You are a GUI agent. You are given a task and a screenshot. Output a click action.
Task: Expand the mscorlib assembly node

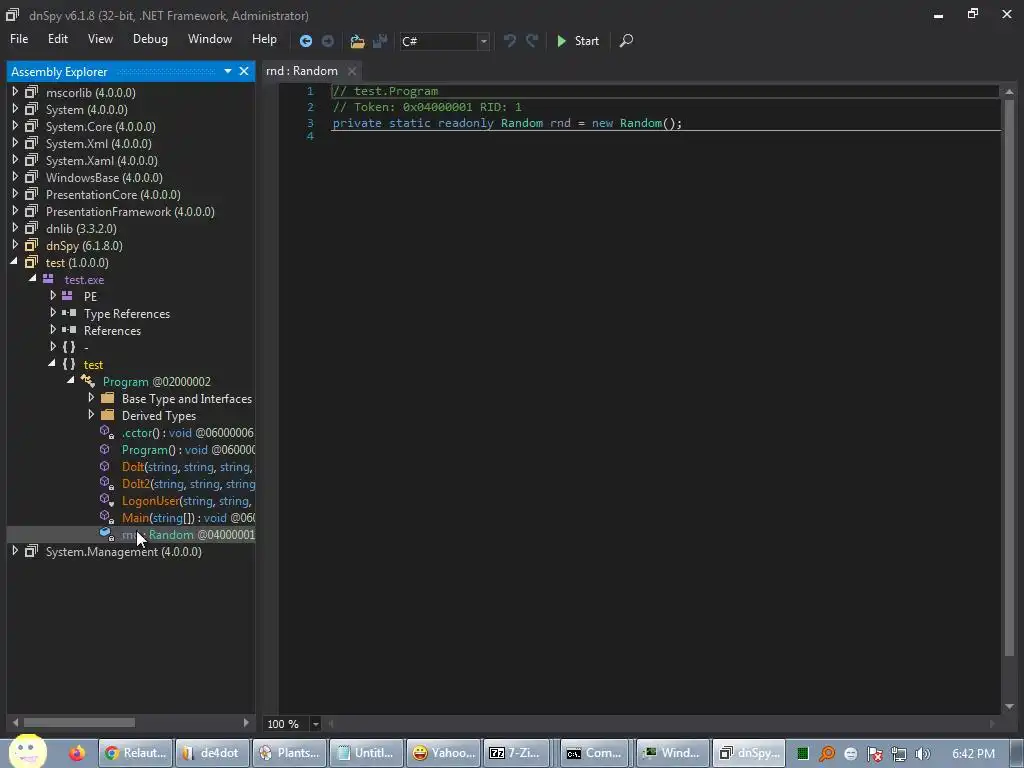click(15, 92)
